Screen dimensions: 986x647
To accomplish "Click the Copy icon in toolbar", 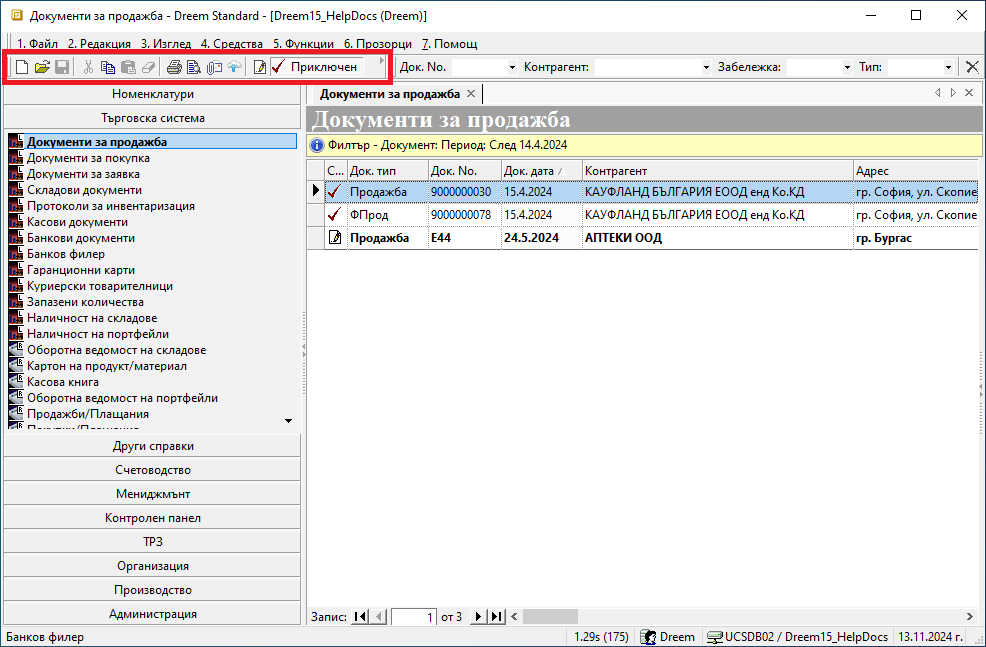I will pyautogui.click(x=108, y=67).
